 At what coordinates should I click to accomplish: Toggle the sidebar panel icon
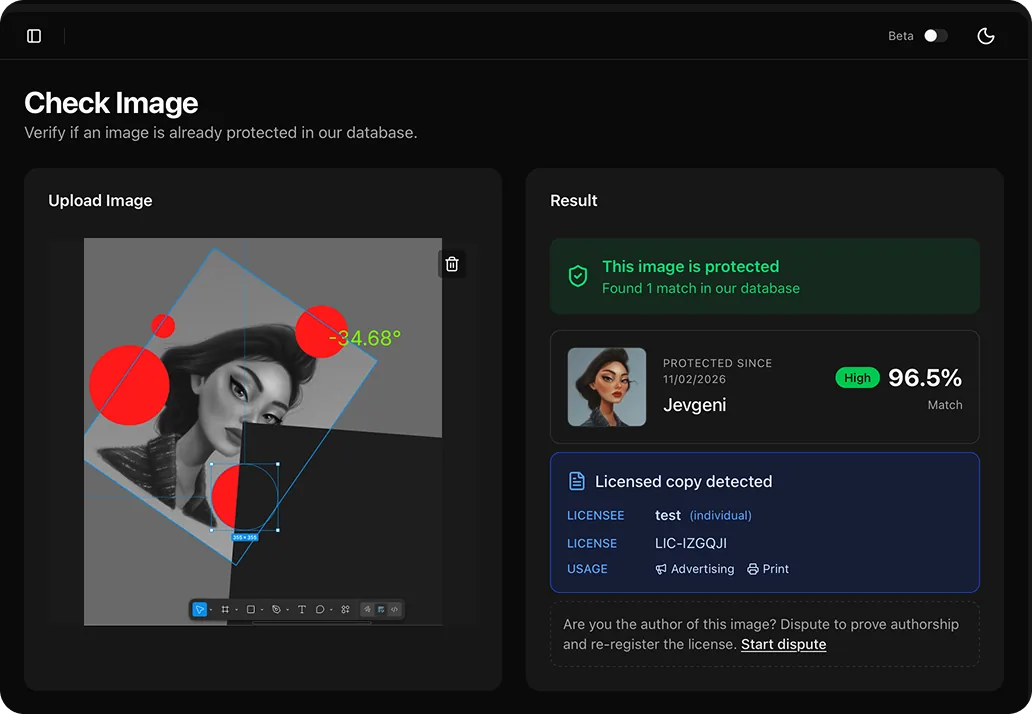click(34, 36)
